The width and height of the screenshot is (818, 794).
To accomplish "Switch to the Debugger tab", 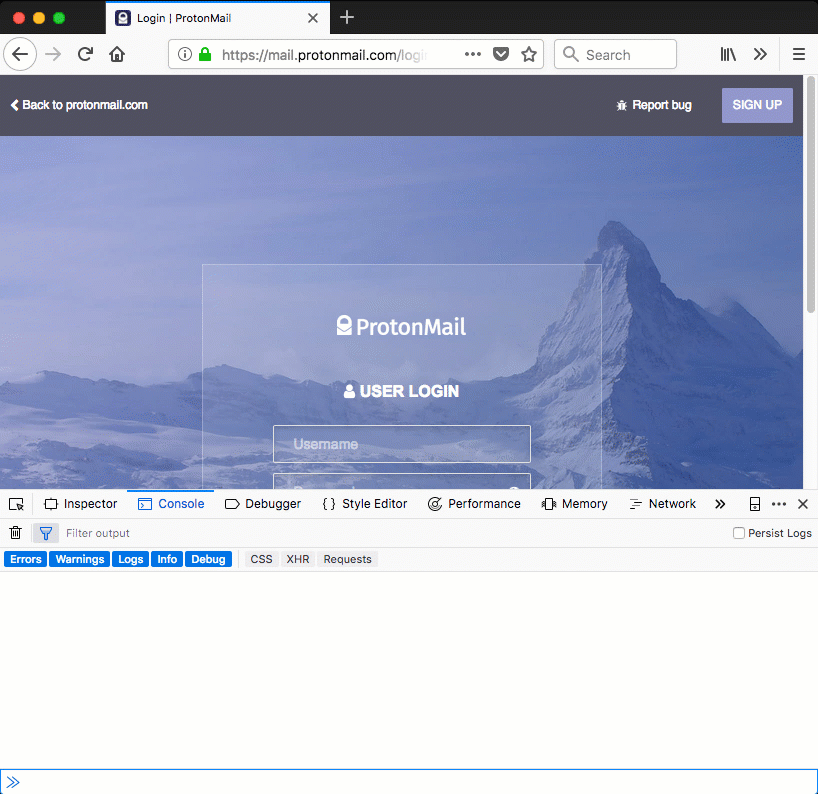I will pos(263,504).
